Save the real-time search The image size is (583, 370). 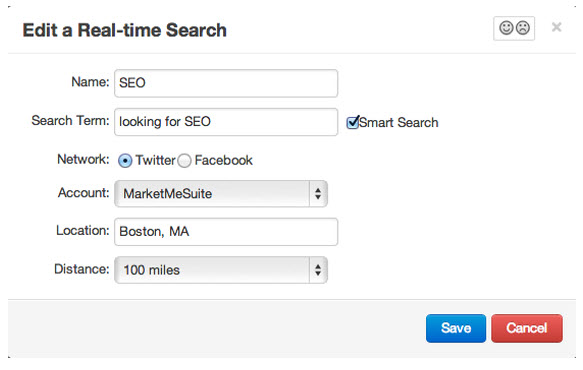click(456, 328)
